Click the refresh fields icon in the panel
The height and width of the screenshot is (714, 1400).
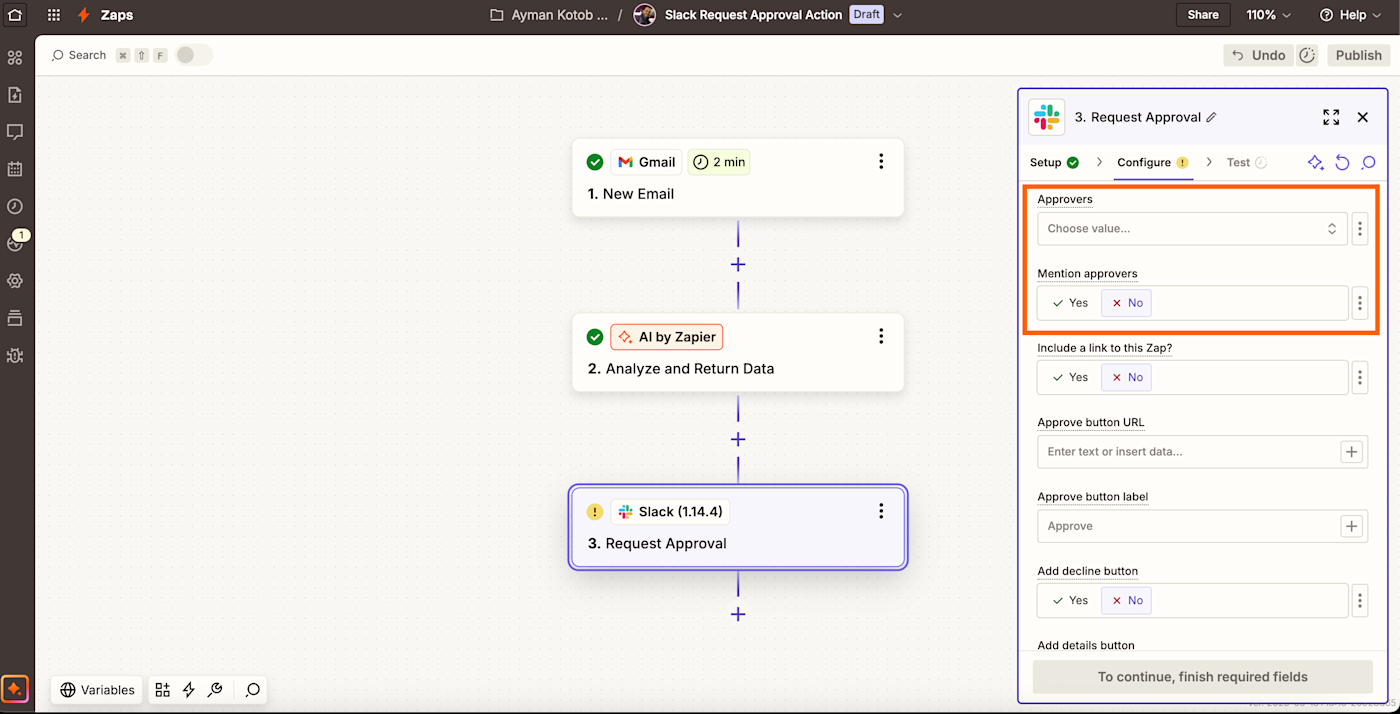[1343, 162]
